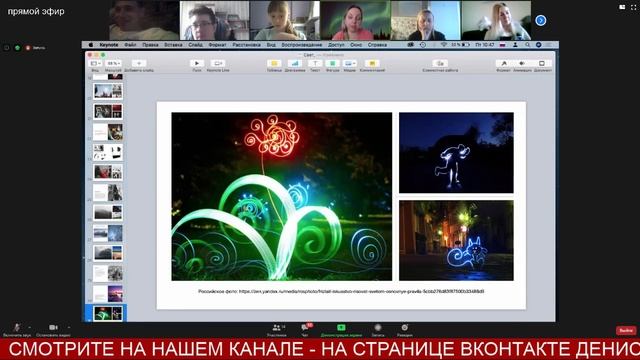Open the Правка menu
640x360 pixels.
pyautogui.click(x=150, y=45)
